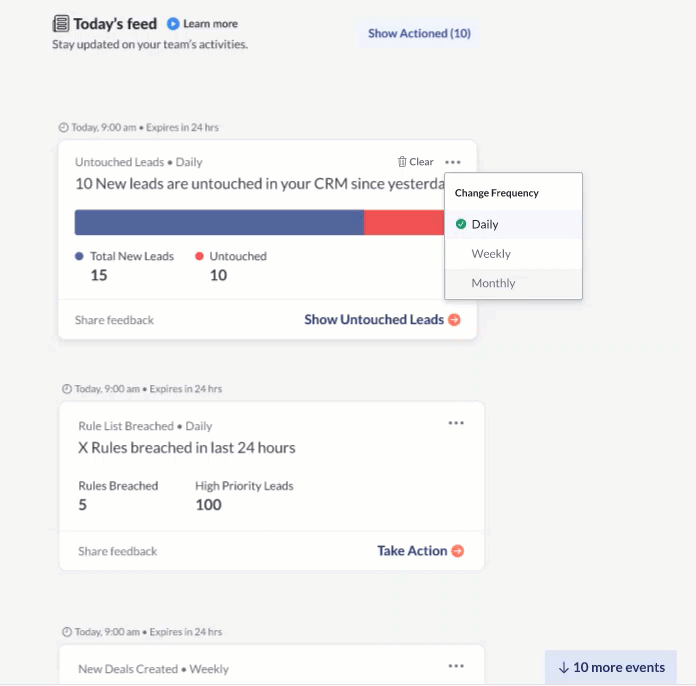696x686 pixels.
Task: Click the Show Actioned (10) button
Action: (x=419, y=34)
